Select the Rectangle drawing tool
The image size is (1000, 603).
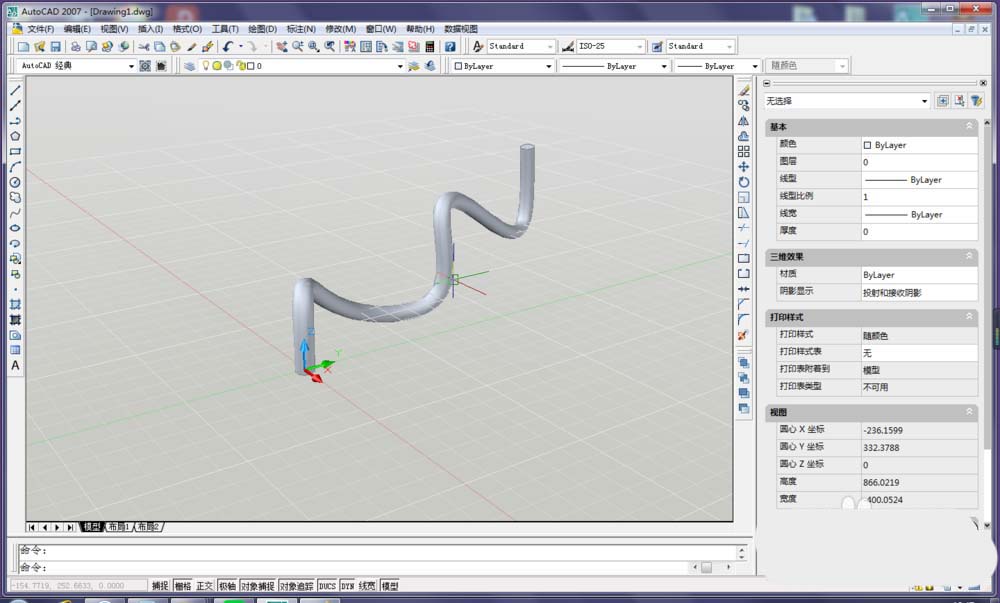[x=15, y=152]
